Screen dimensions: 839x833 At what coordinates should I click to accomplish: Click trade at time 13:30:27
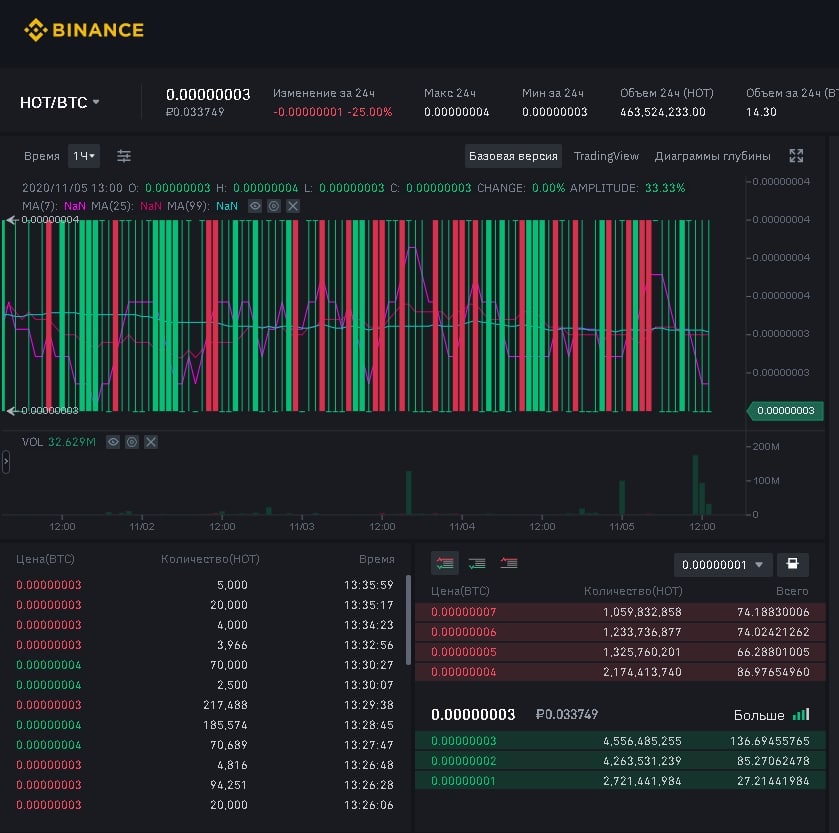point(205,664)
